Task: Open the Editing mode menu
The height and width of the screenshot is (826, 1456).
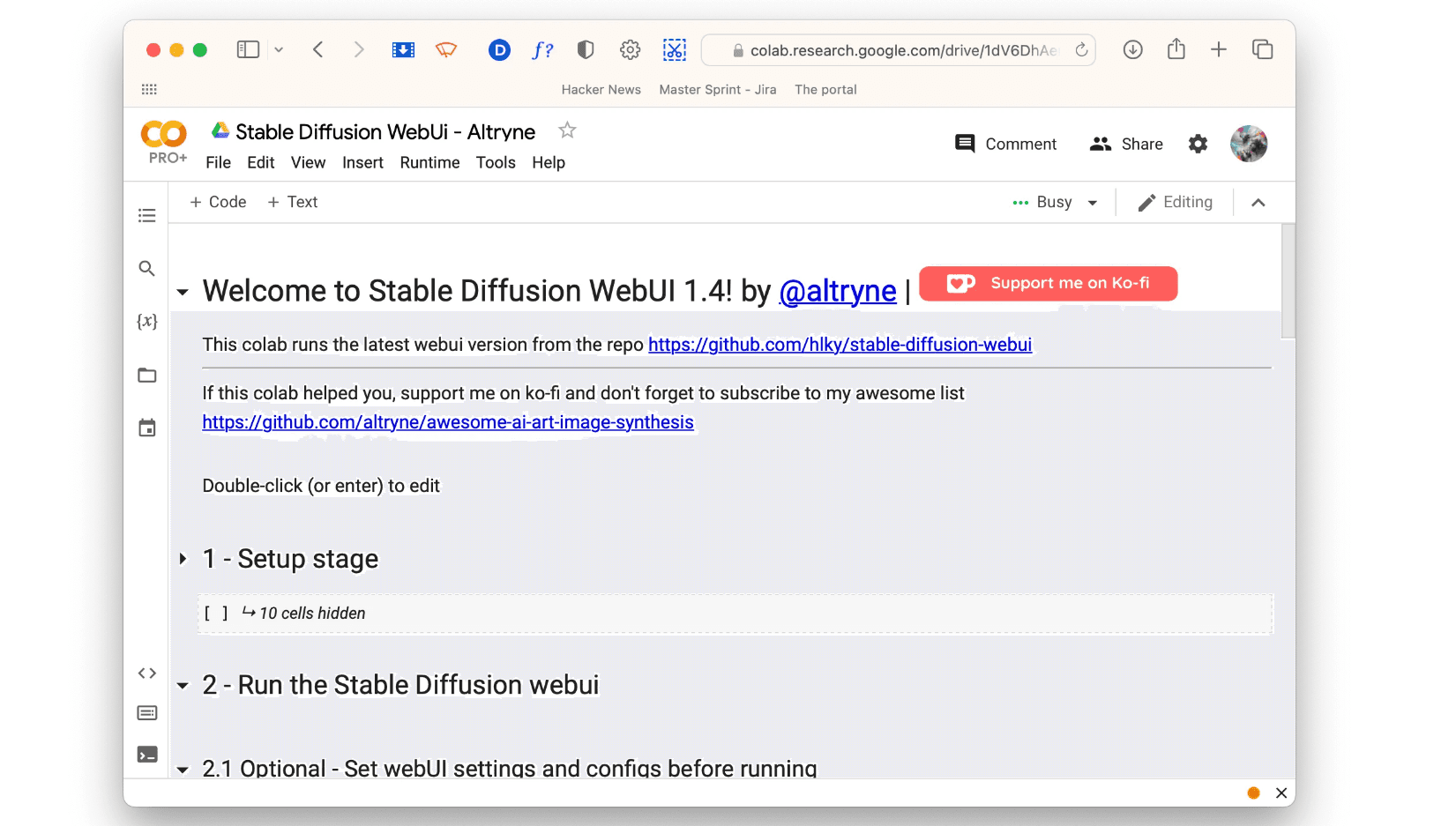Action: (1175, 202)
